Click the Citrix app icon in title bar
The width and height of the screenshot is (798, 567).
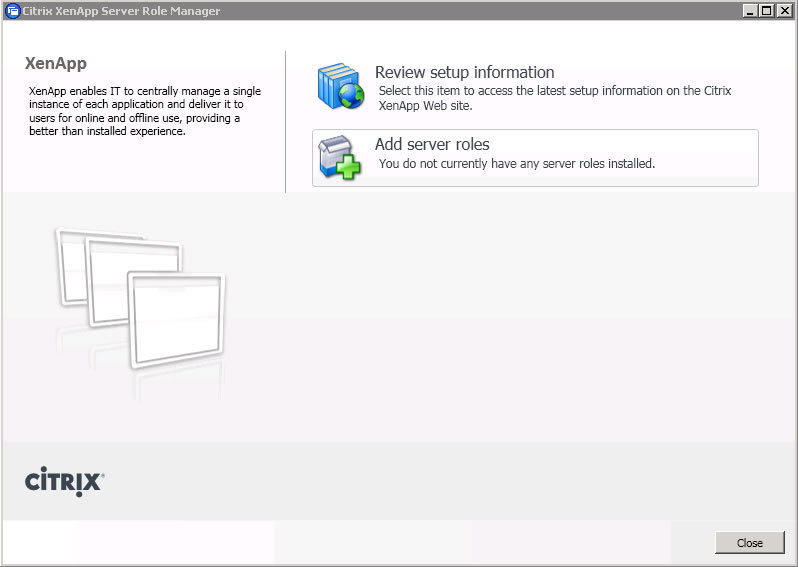[x=12, y=11]
